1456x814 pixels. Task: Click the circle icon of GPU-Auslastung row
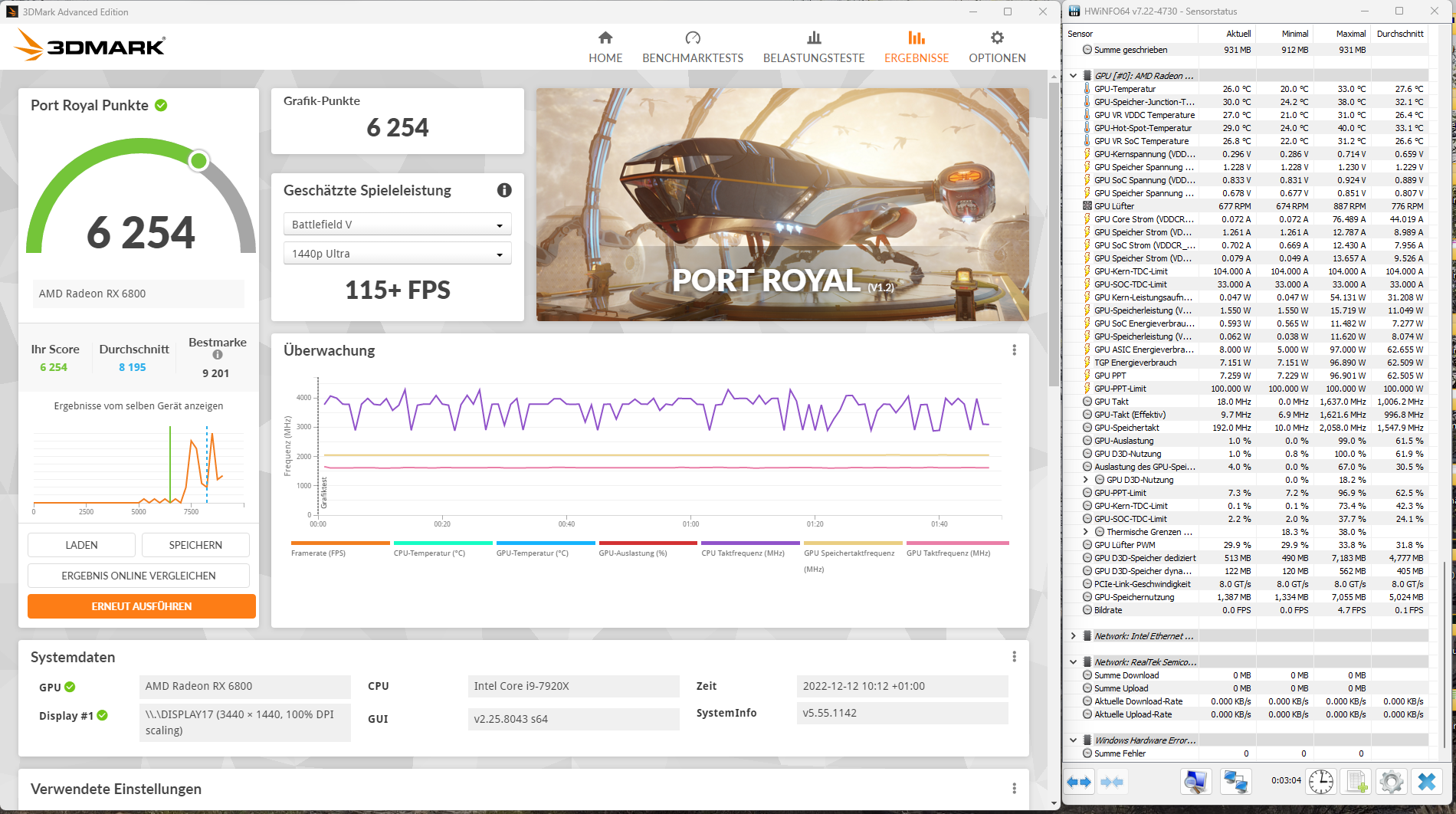coord(1087,441)
